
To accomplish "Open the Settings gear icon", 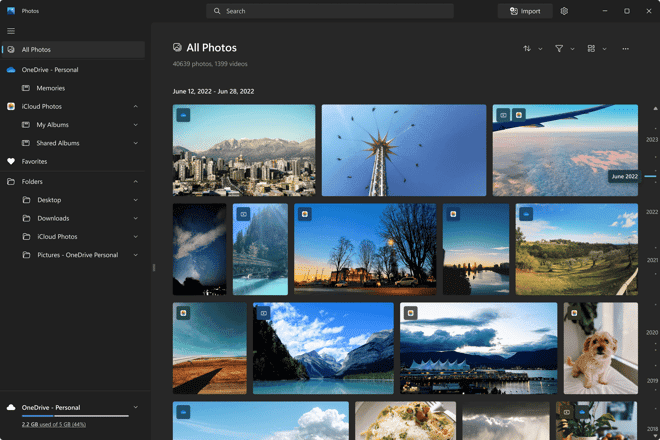I will click(564, 11).
